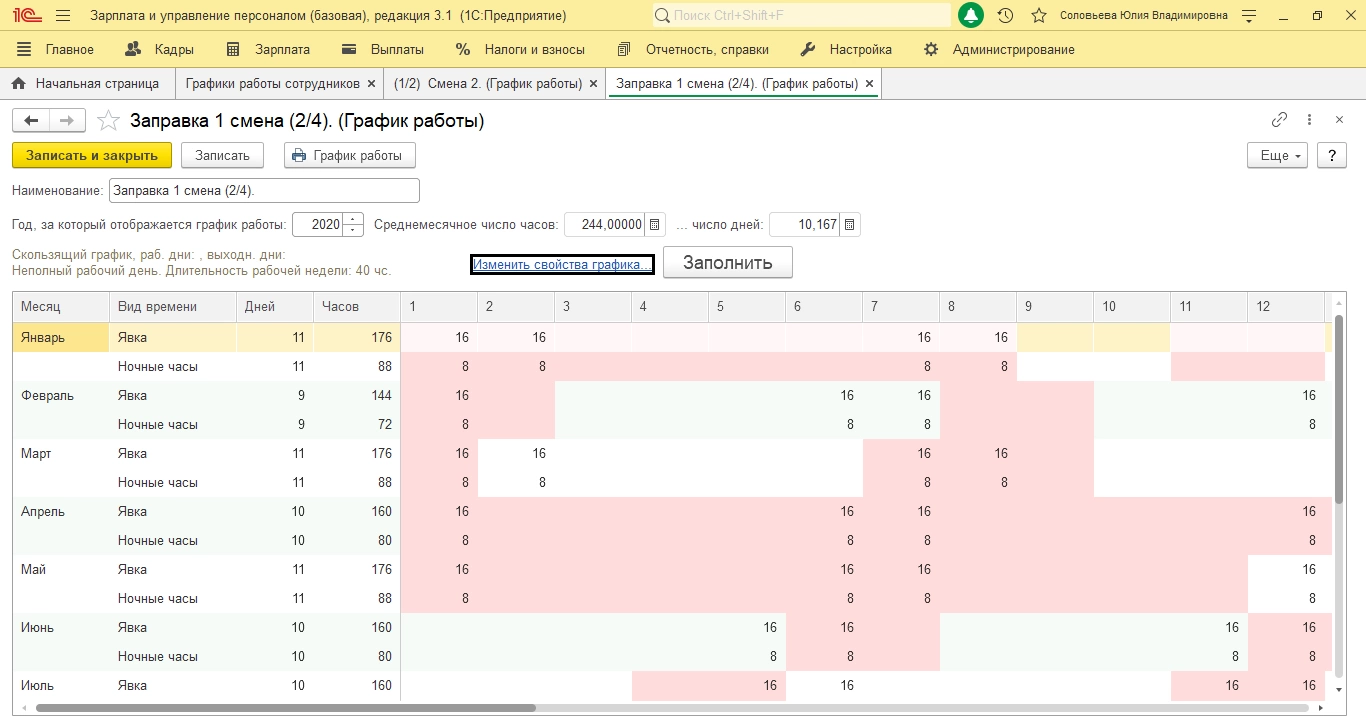Click the Вид времени column header
Screen dimensions: 1366x728
[173, 307]
